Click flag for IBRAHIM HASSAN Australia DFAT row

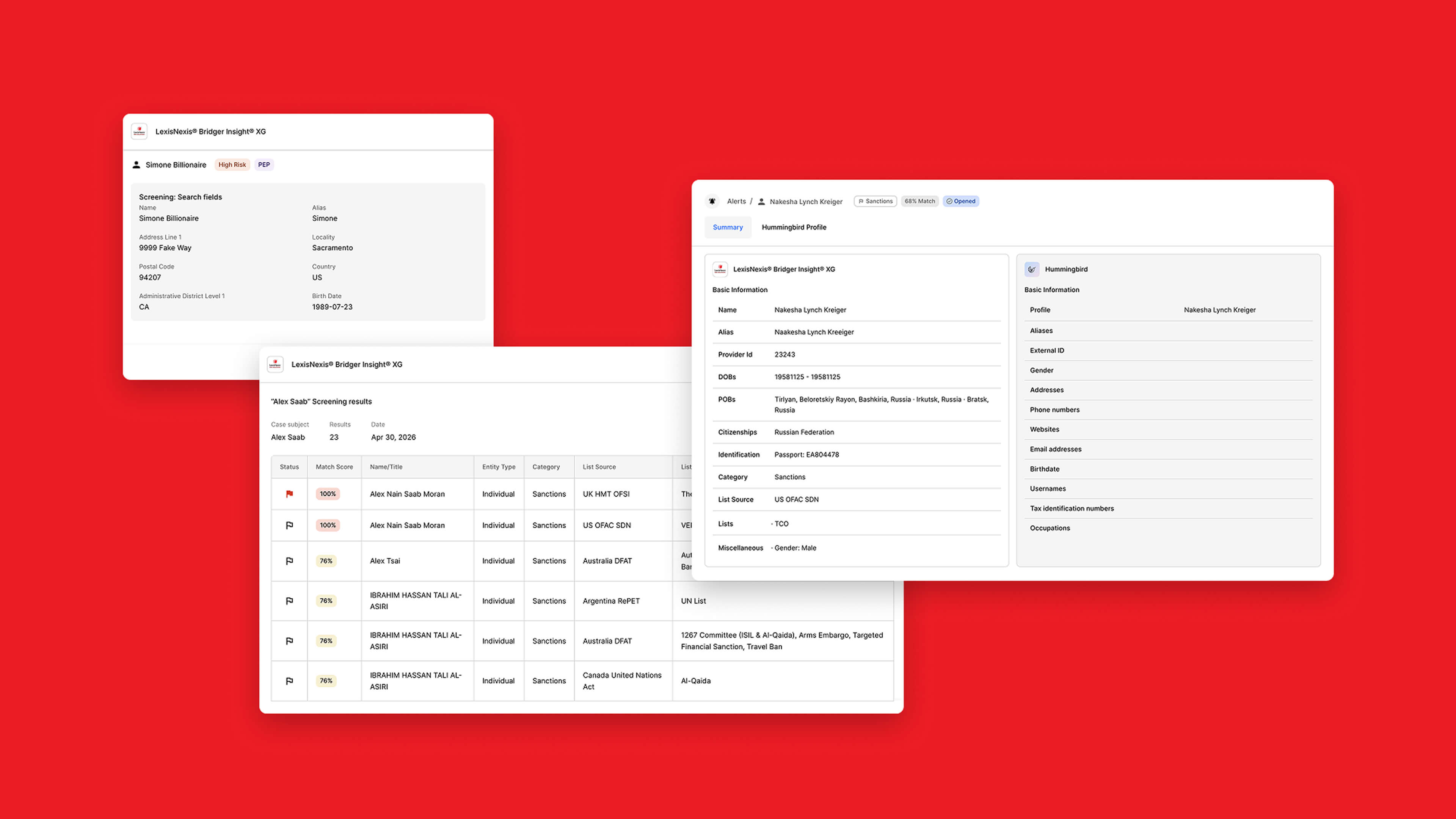click(289, 642)
